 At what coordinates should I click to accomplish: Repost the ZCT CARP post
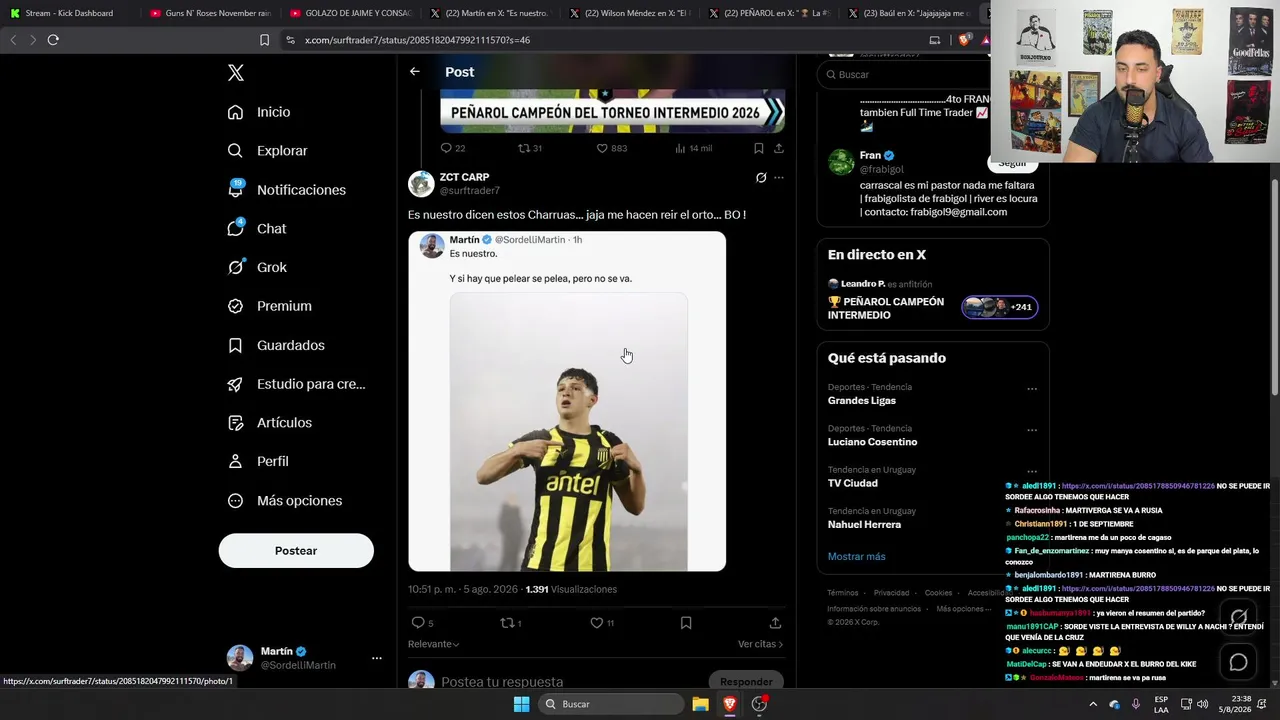(x=510, y=623)
